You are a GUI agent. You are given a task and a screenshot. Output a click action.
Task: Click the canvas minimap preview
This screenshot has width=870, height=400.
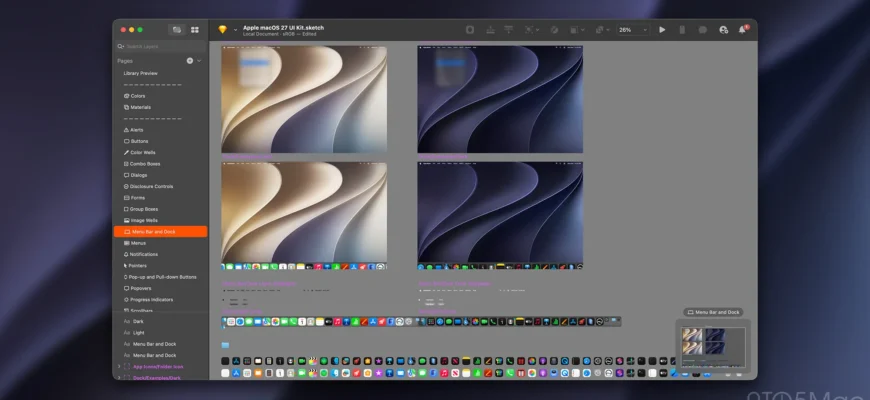tap(713, 346)
